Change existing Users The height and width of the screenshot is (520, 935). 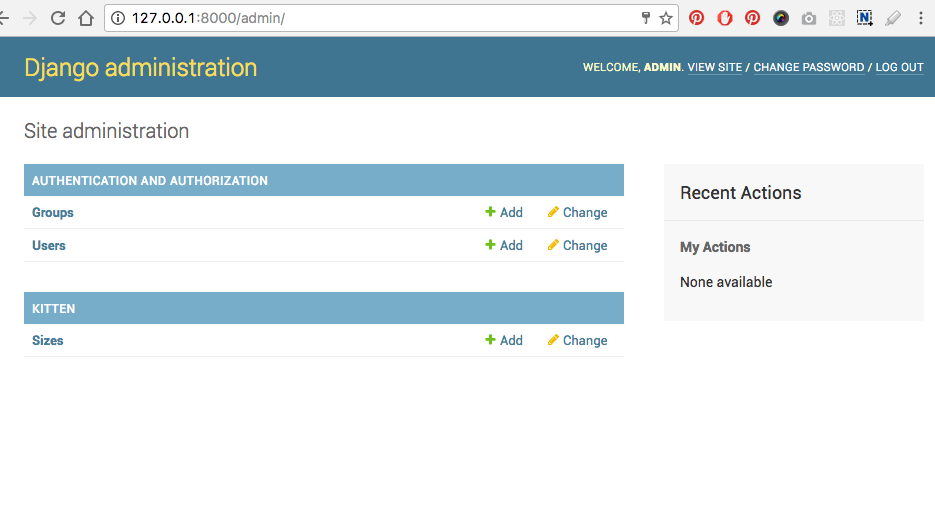pyautogui.click(x=577, y=245)
